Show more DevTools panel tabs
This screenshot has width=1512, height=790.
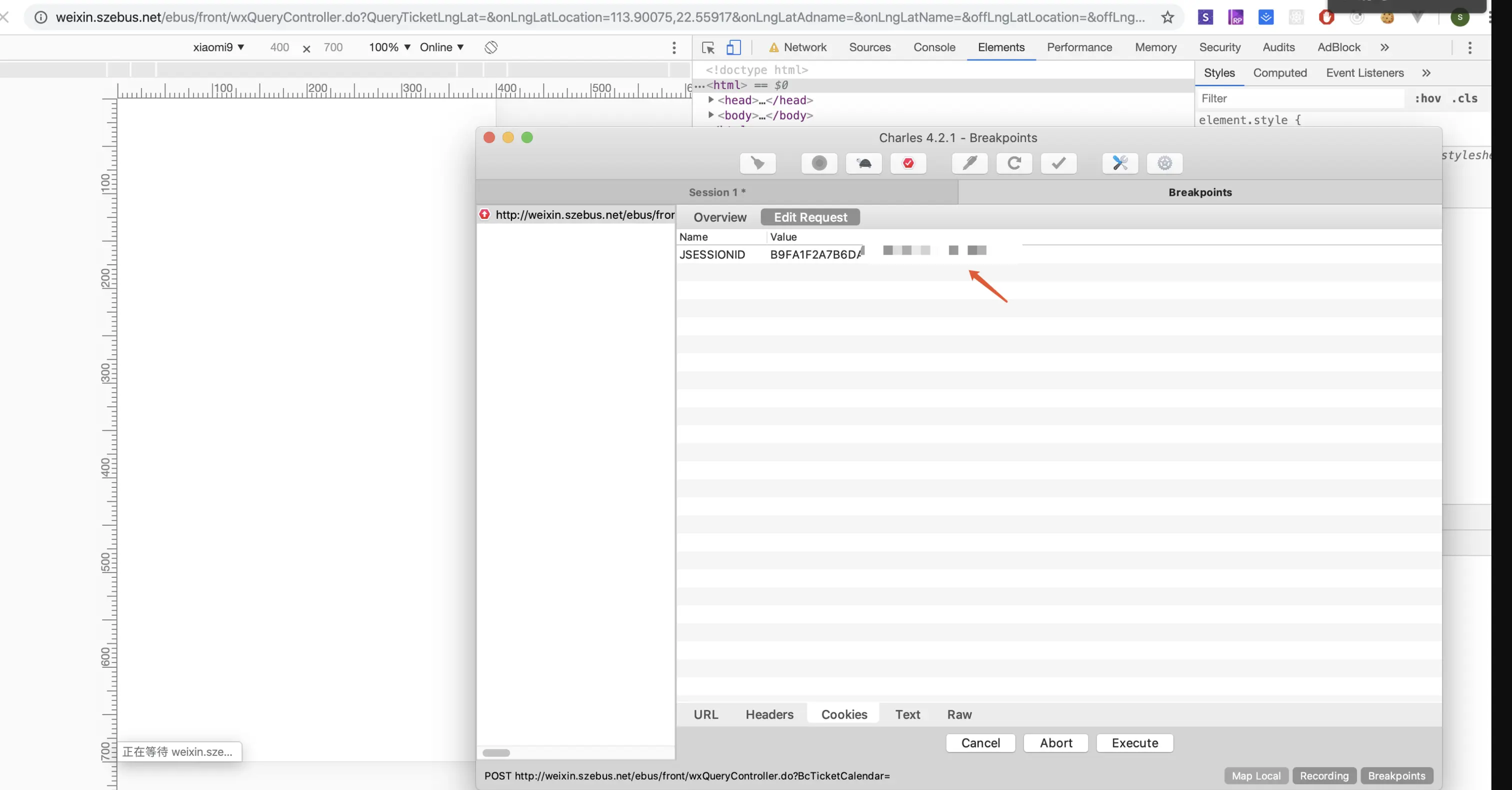(1384, 47)
